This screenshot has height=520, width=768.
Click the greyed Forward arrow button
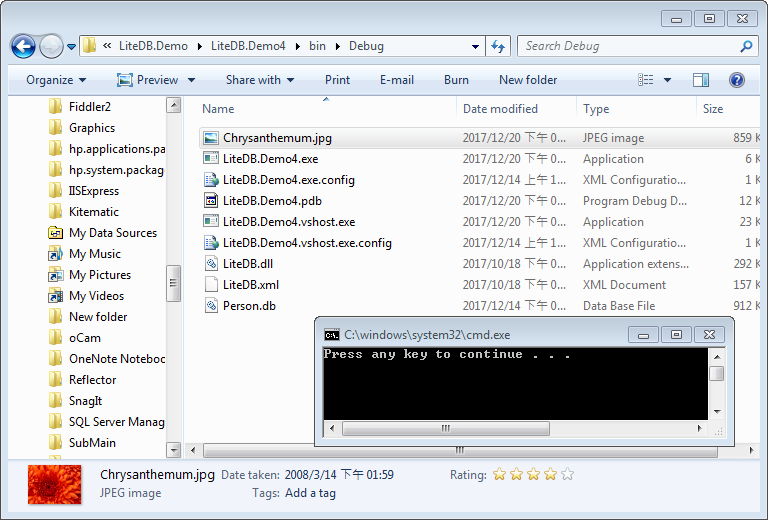[51, 47]
